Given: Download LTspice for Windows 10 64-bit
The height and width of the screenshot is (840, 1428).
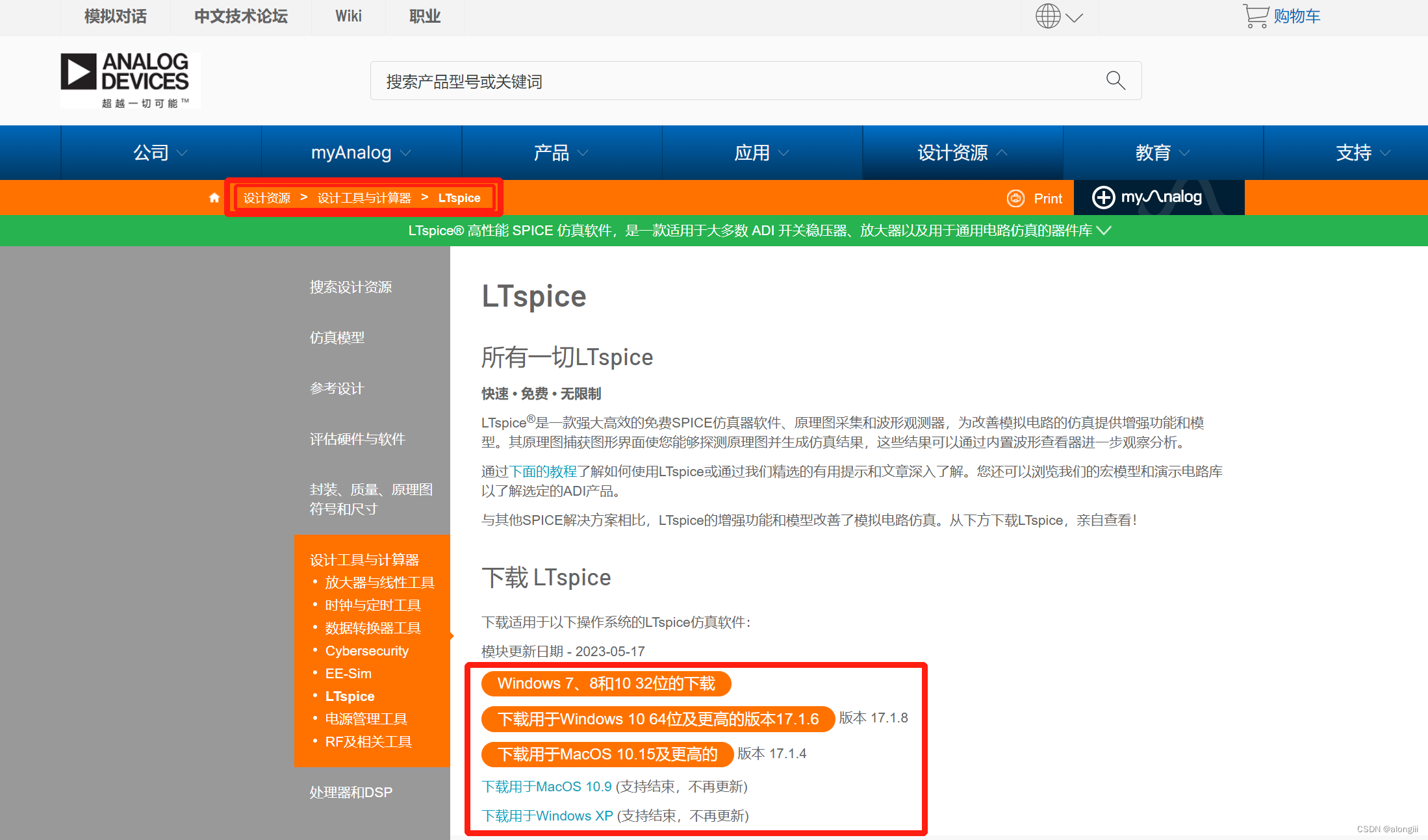Looking at the screenshot, I should (657, 719).
